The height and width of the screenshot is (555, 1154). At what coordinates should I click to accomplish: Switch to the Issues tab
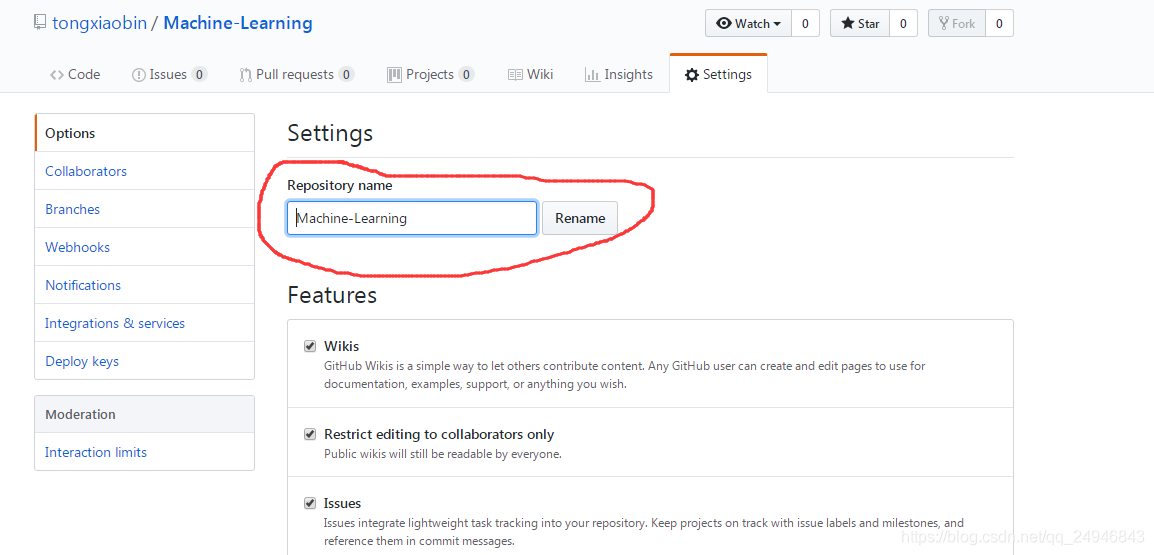click(169, 74)
